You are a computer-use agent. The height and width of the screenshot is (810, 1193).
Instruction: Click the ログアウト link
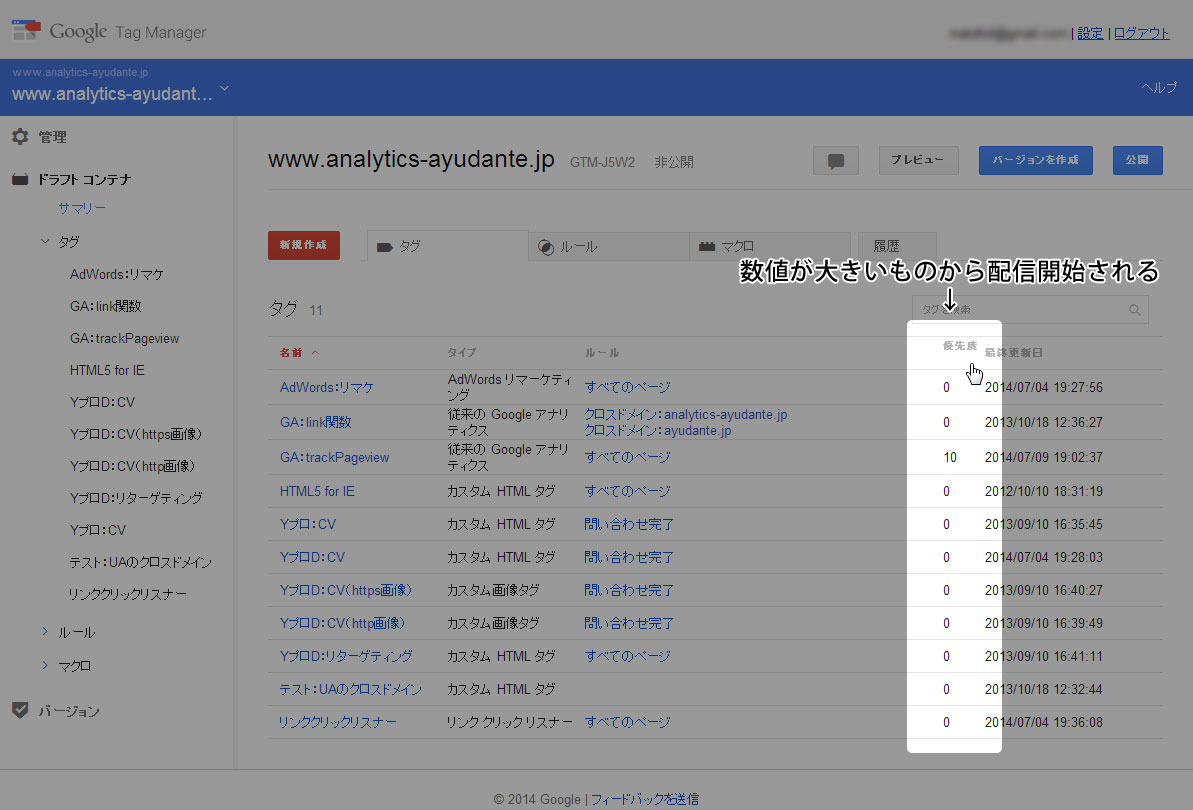1141,33
